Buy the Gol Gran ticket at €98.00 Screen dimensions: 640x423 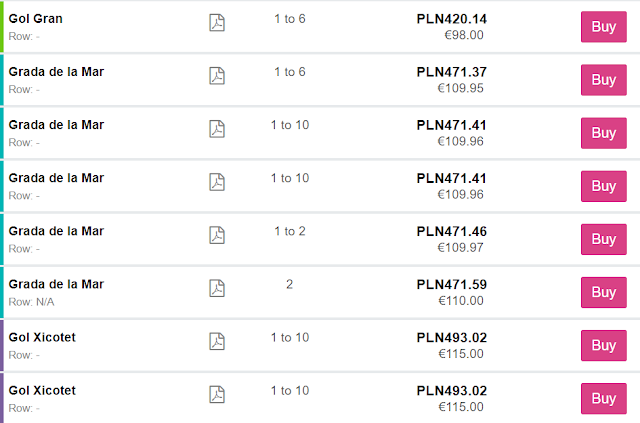[603, 27]
